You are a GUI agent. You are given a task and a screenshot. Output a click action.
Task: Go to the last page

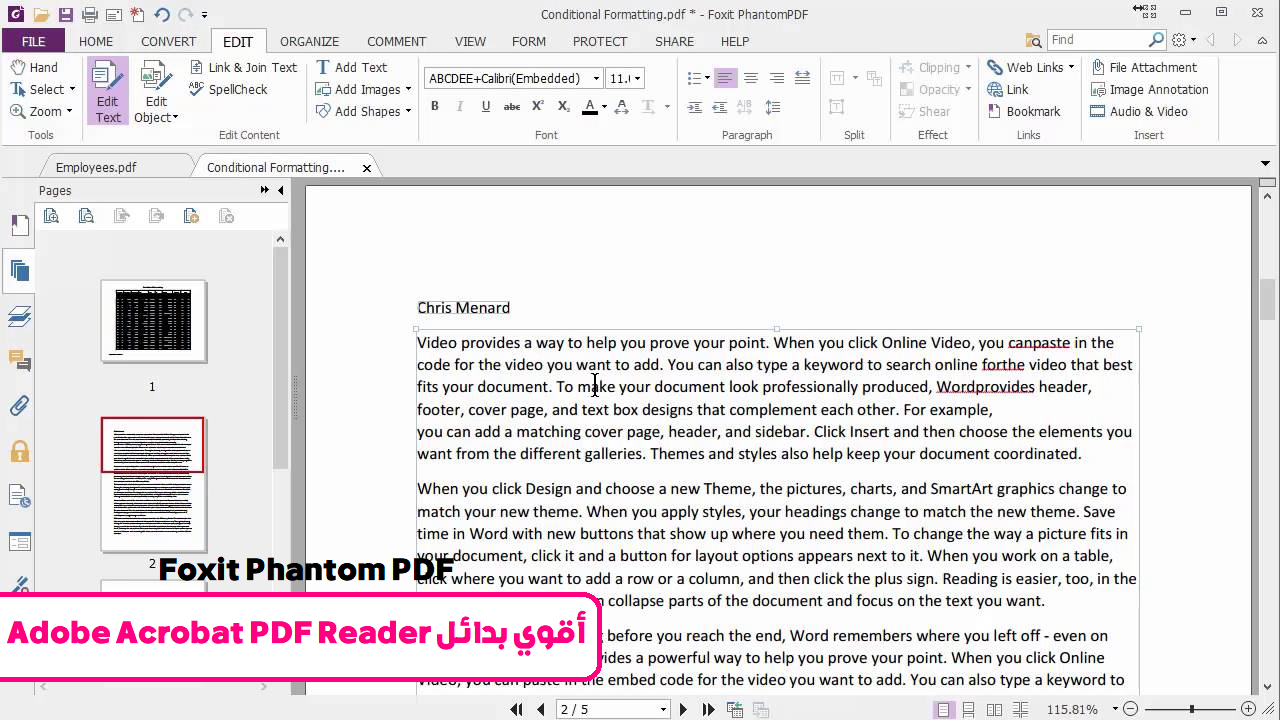(708, 709)
